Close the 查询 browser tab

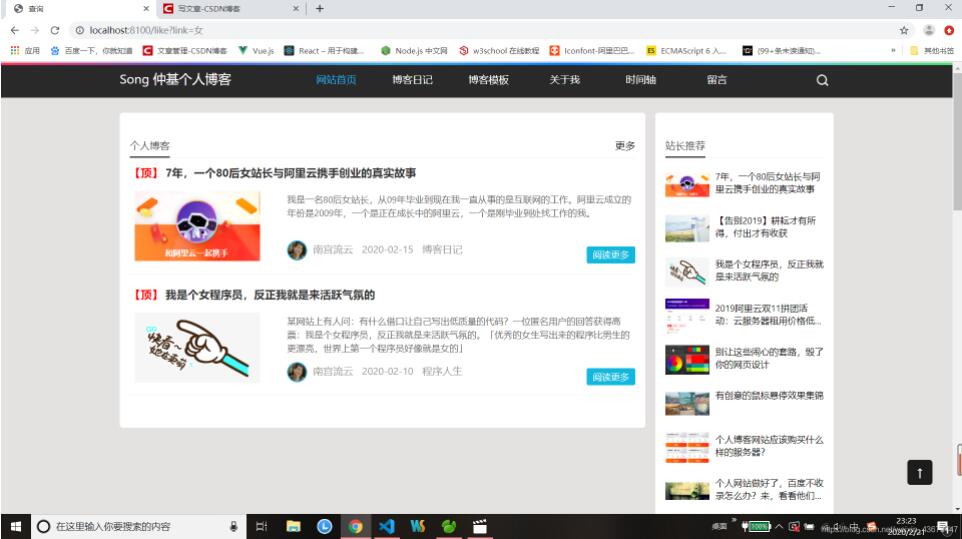pyautogui.click(x=146, y=9)
